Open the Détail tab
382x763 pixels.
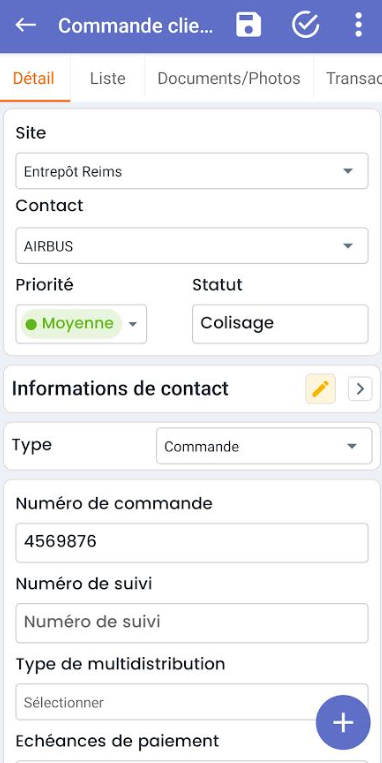(x=34, y=78)
